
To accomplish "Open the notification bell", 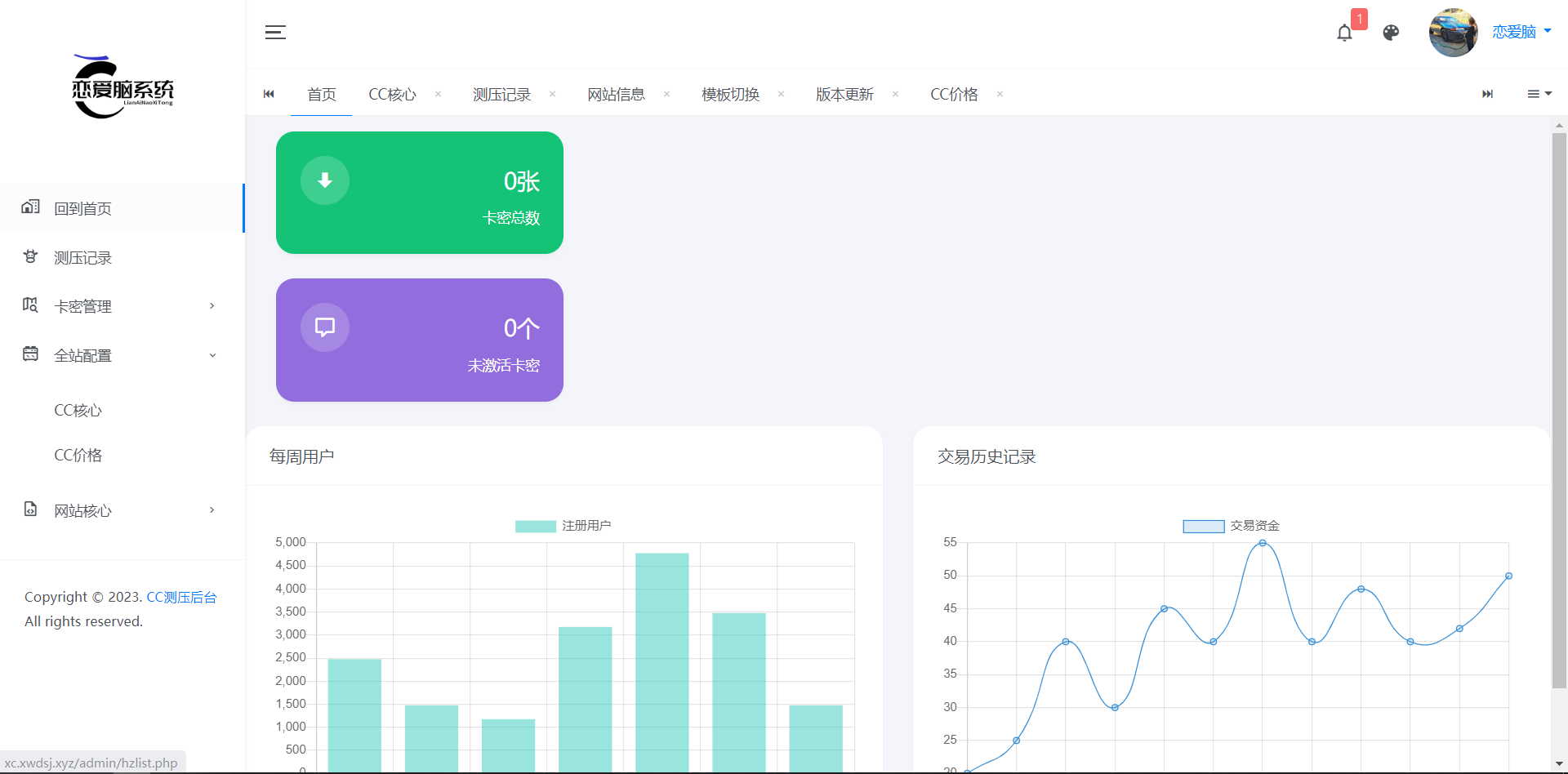I will point(1344,33).
